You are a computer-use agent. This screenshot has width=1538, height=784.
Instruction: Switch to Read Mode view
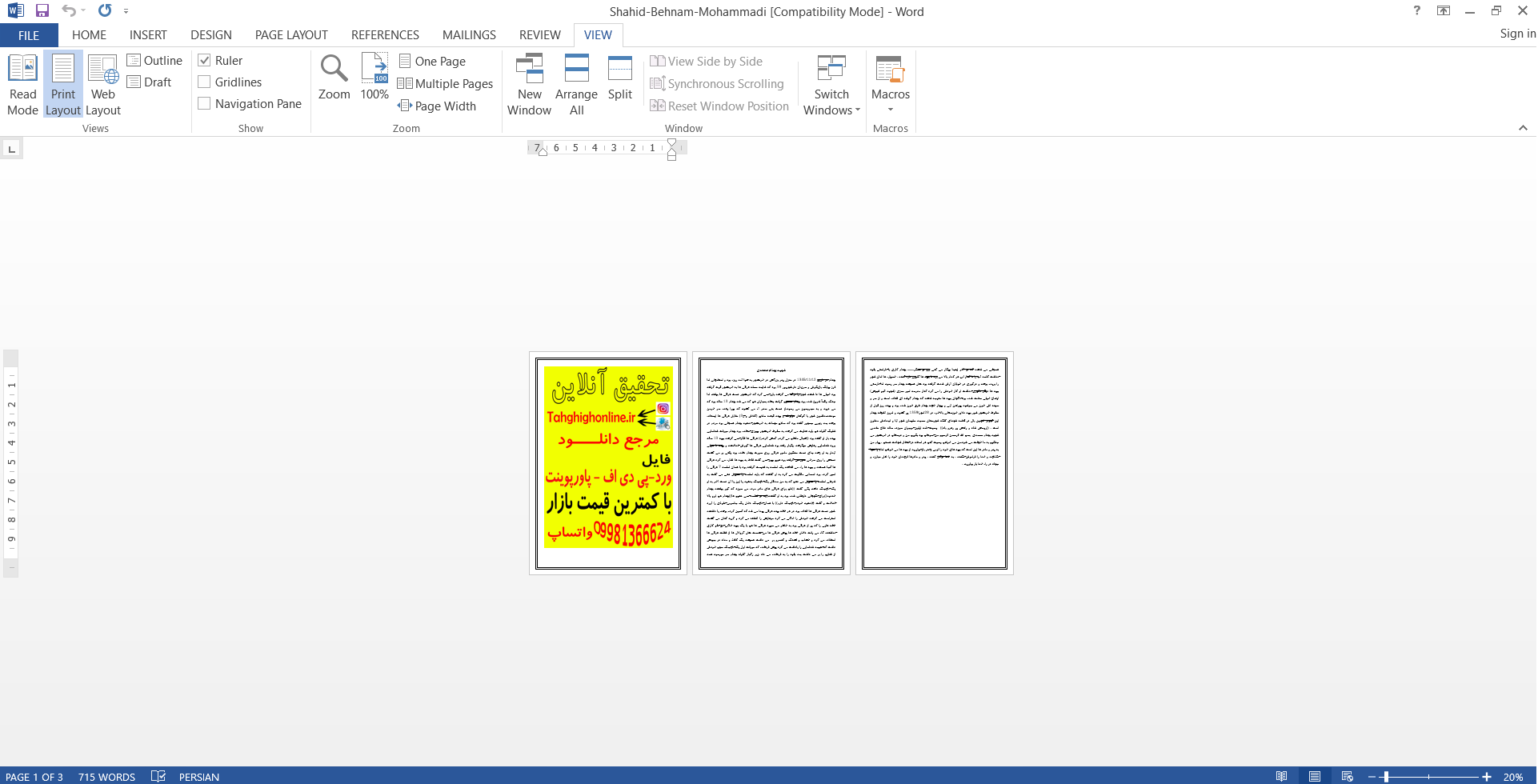click(22, 85)
